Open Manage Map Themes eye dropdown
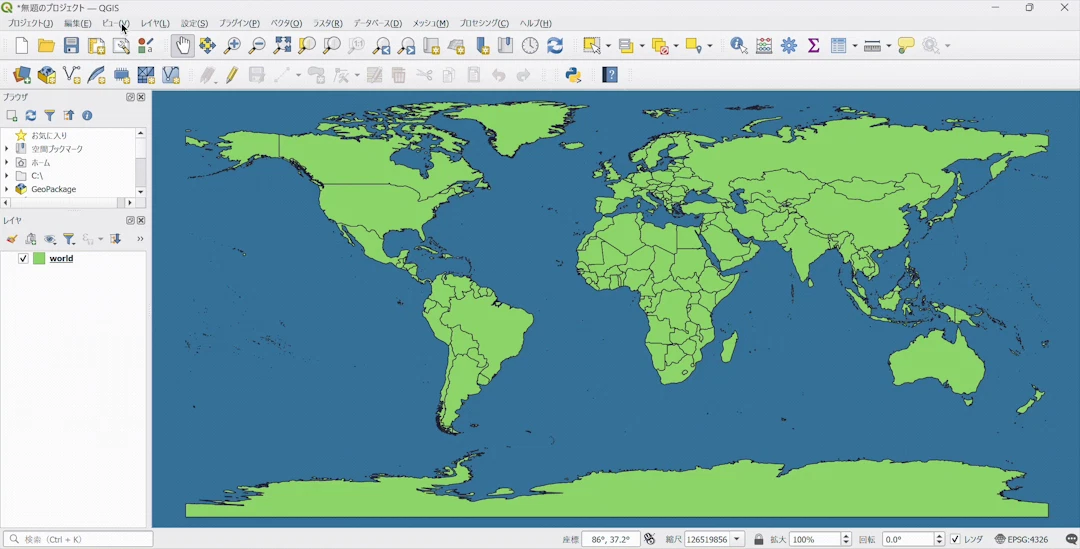 [x=50, y=239]
